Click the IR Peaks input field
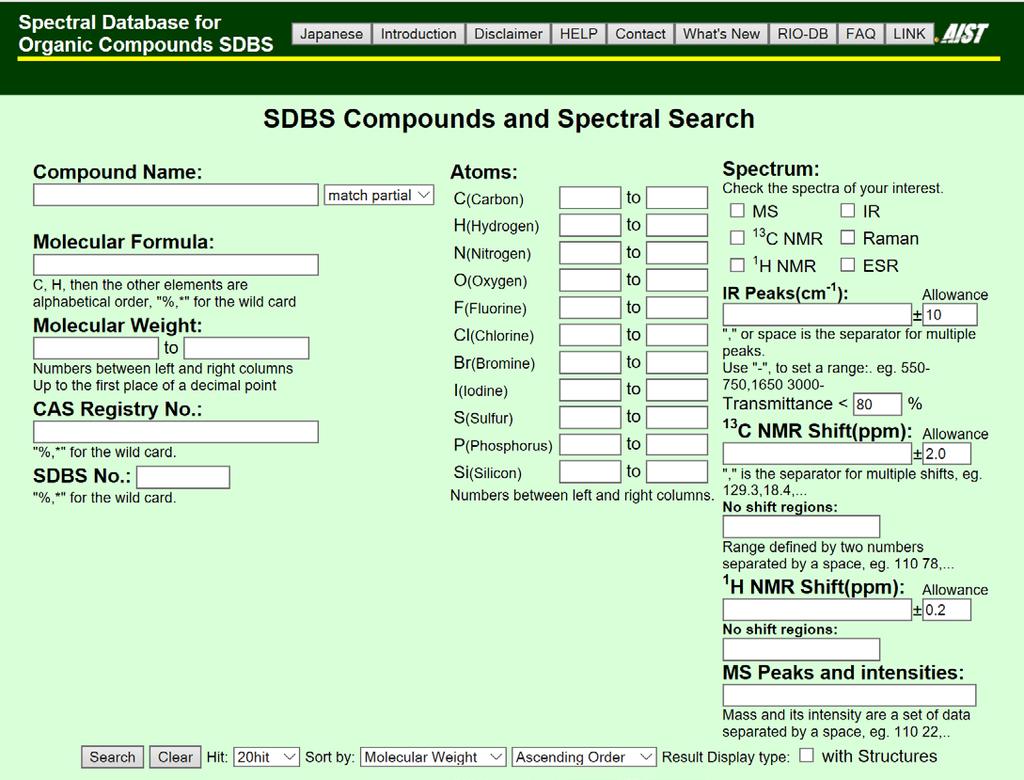 click(x=817, y=314)
